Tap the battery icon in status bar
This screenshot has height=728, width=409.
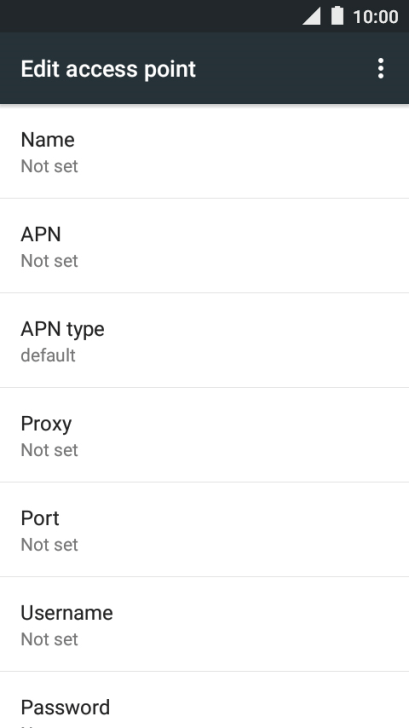[x=338, y=16]
